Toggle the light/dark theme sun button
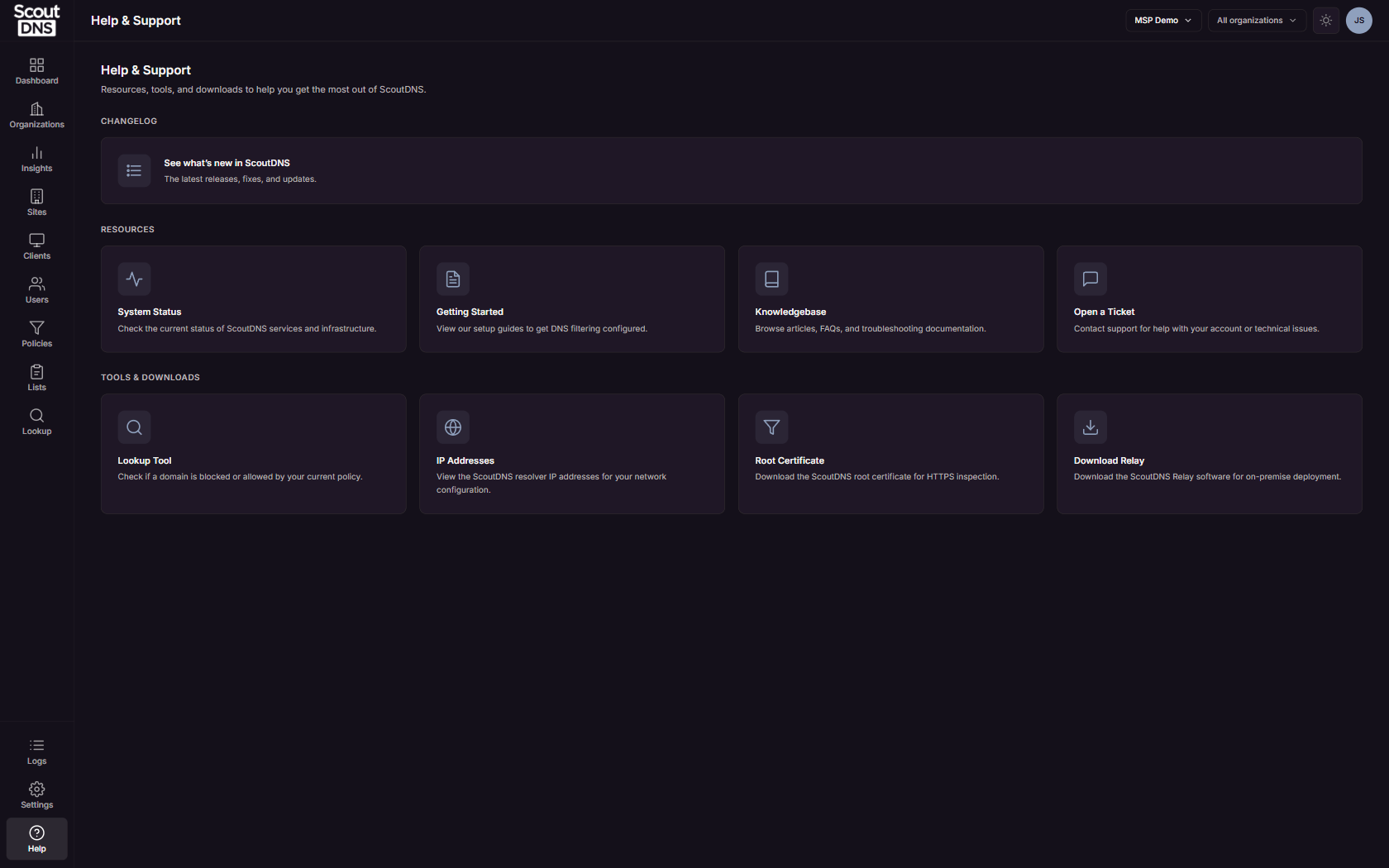 tap(1326, 21)
